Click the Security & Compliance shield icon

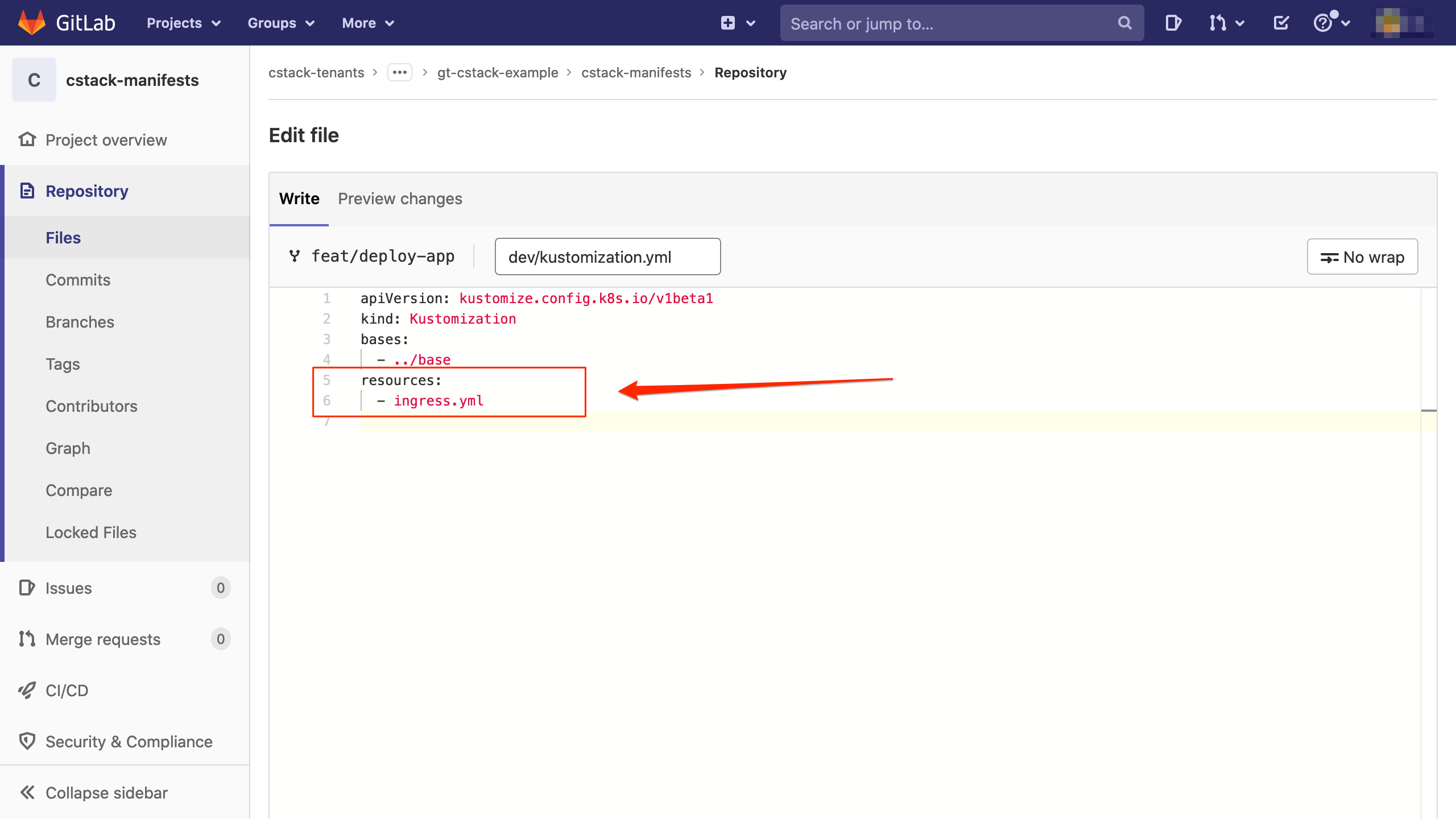tap(27, 741)
